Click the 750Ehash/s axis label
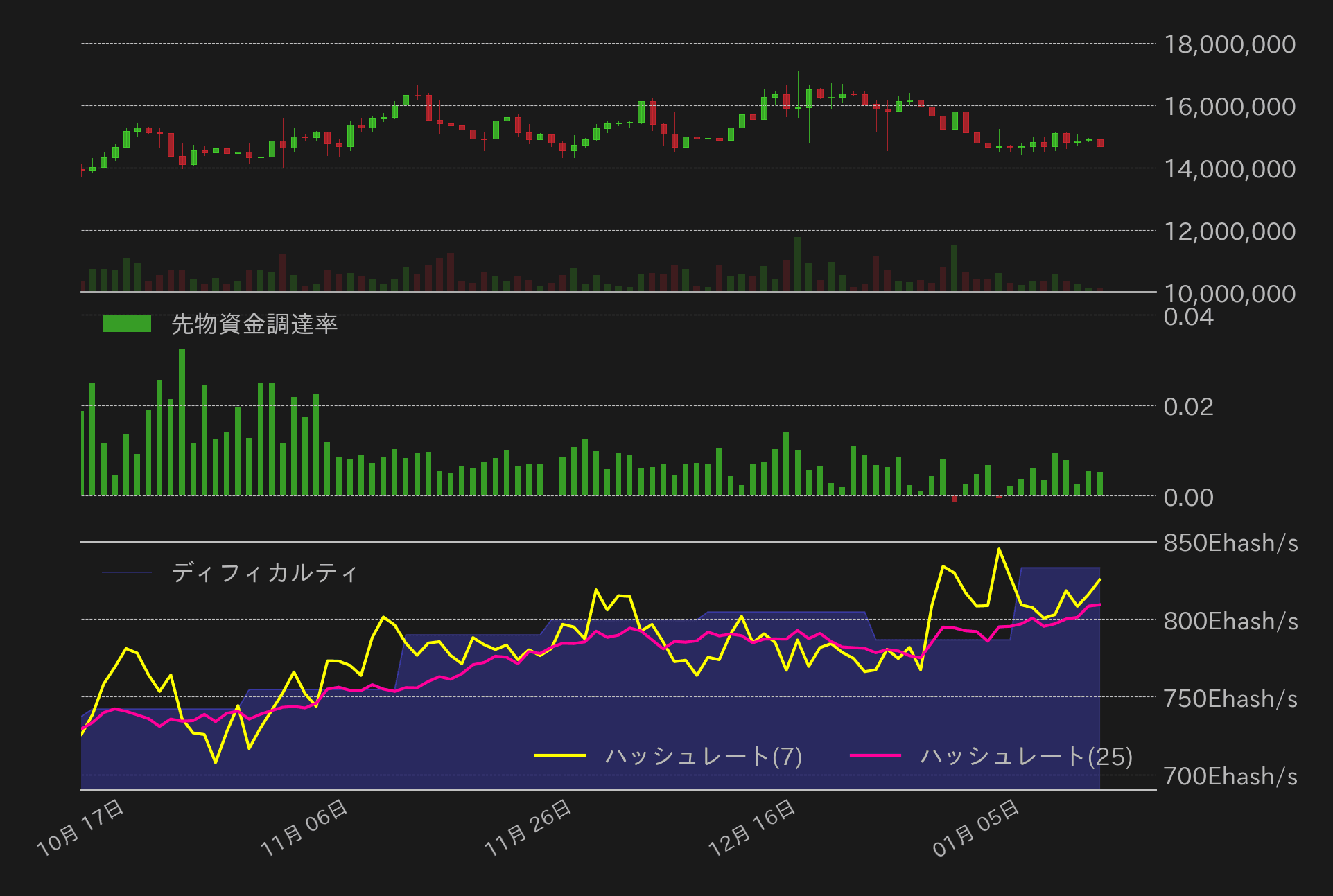Screen dimensions: 1333x896 pyautogui.click(x=1230, y=699)
